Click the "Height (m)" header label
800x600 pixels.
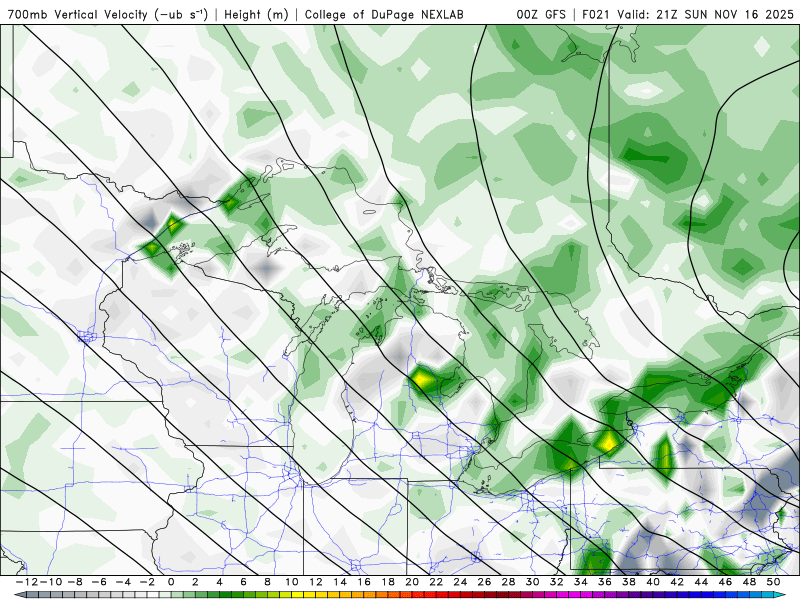[256, 14]
